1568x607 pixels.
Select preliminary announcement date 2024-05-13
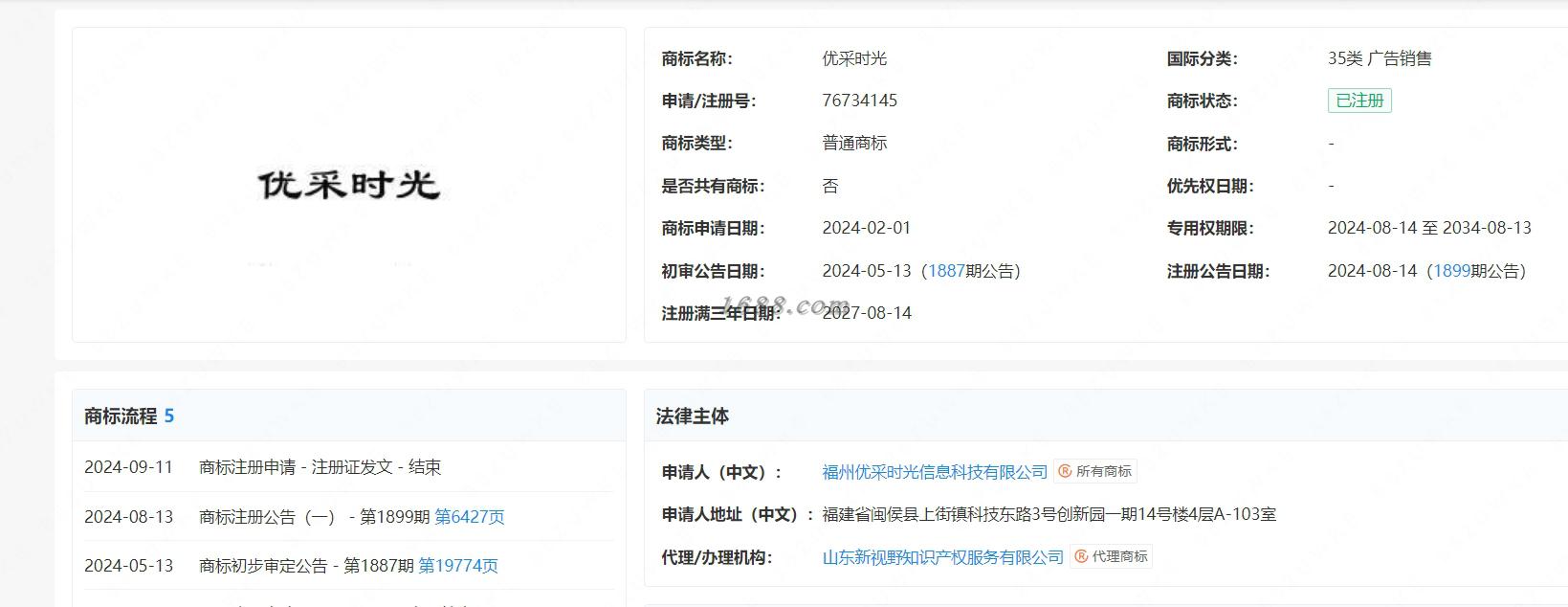click(x=867, y=271)
